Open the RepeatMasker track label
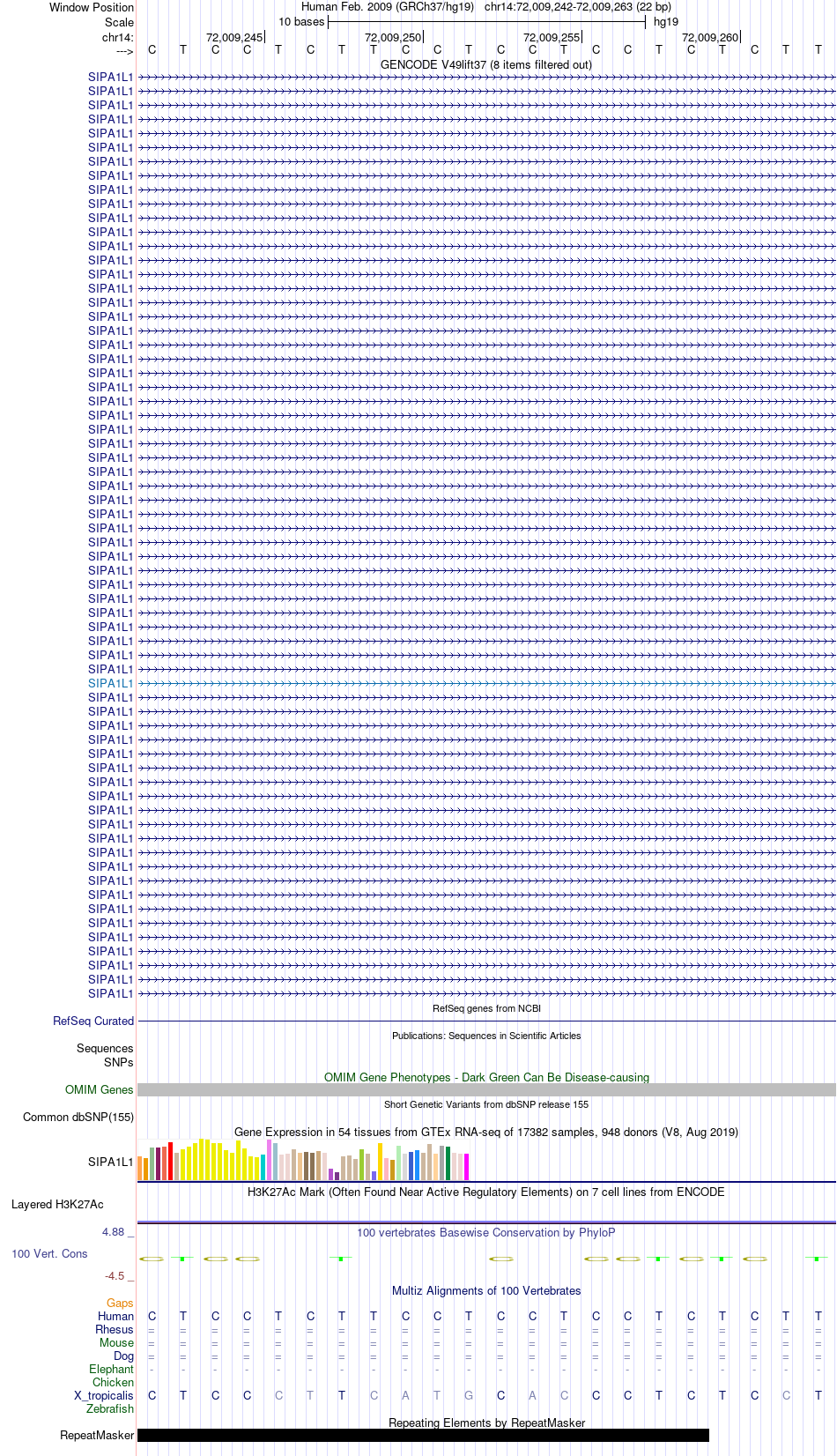 [x=97, y=1435]
